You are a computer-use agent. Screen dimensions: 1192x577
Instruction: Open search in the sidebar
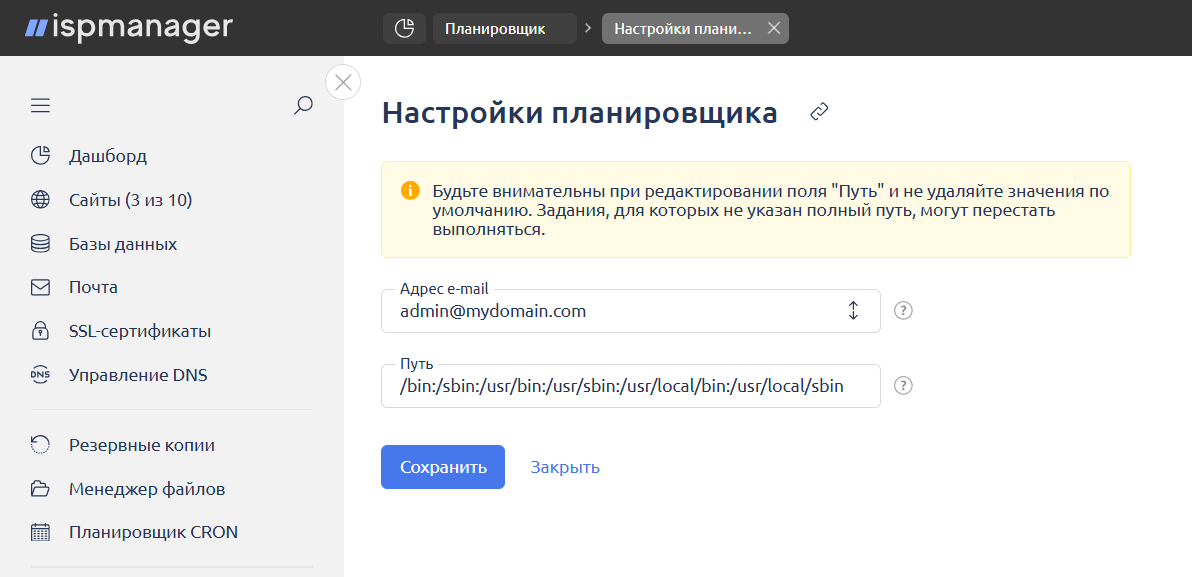302,104
